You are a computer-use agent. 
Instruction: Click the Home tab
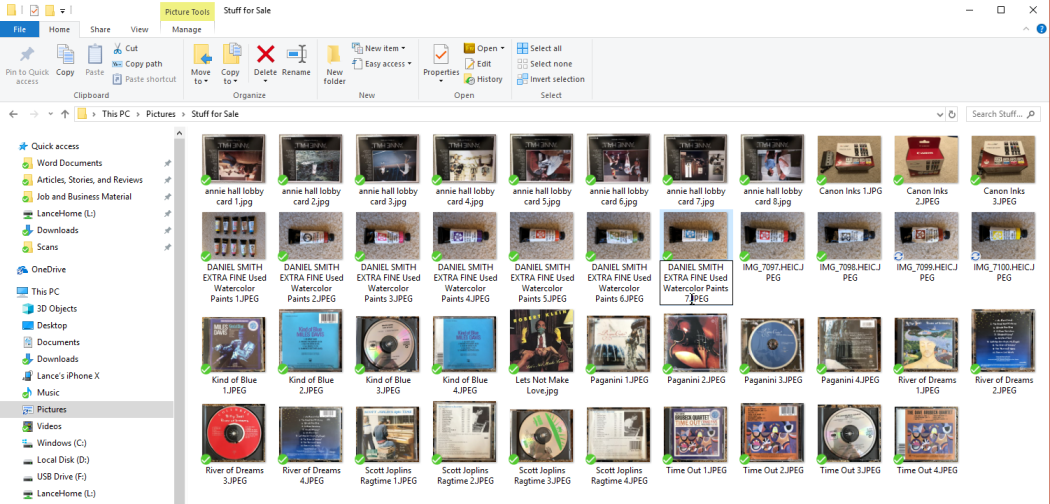pos(59,29)
